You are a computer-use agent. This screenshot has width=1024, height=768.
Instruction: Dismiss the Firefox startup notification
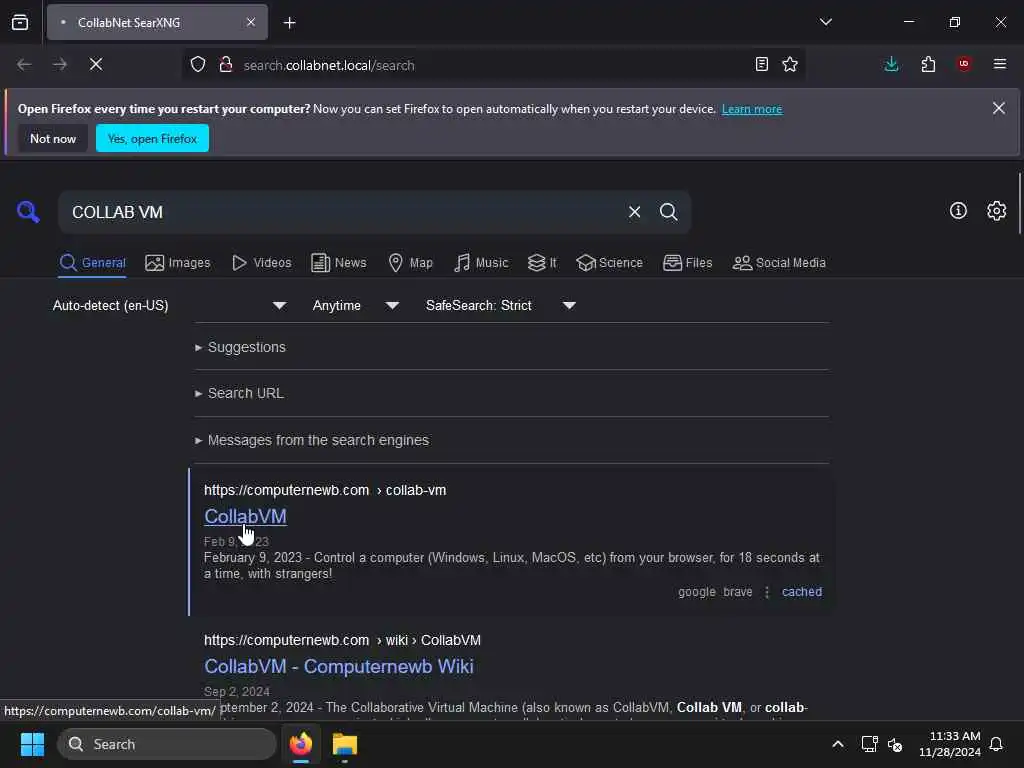click(x=999, y=108)
